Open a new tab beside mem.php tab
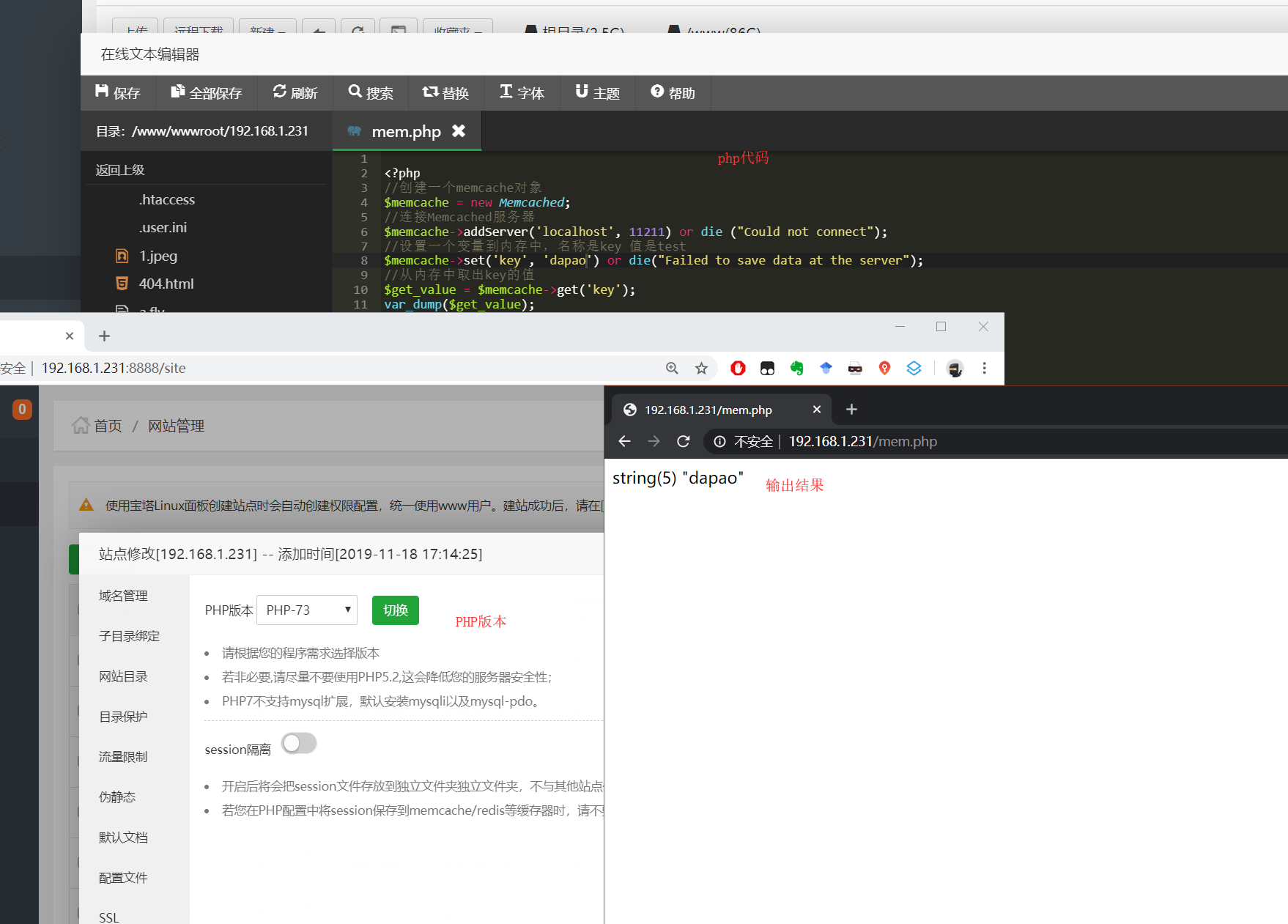Image resolution: width=1288 pixels, height=924 pixels. (x=851, y=410)
